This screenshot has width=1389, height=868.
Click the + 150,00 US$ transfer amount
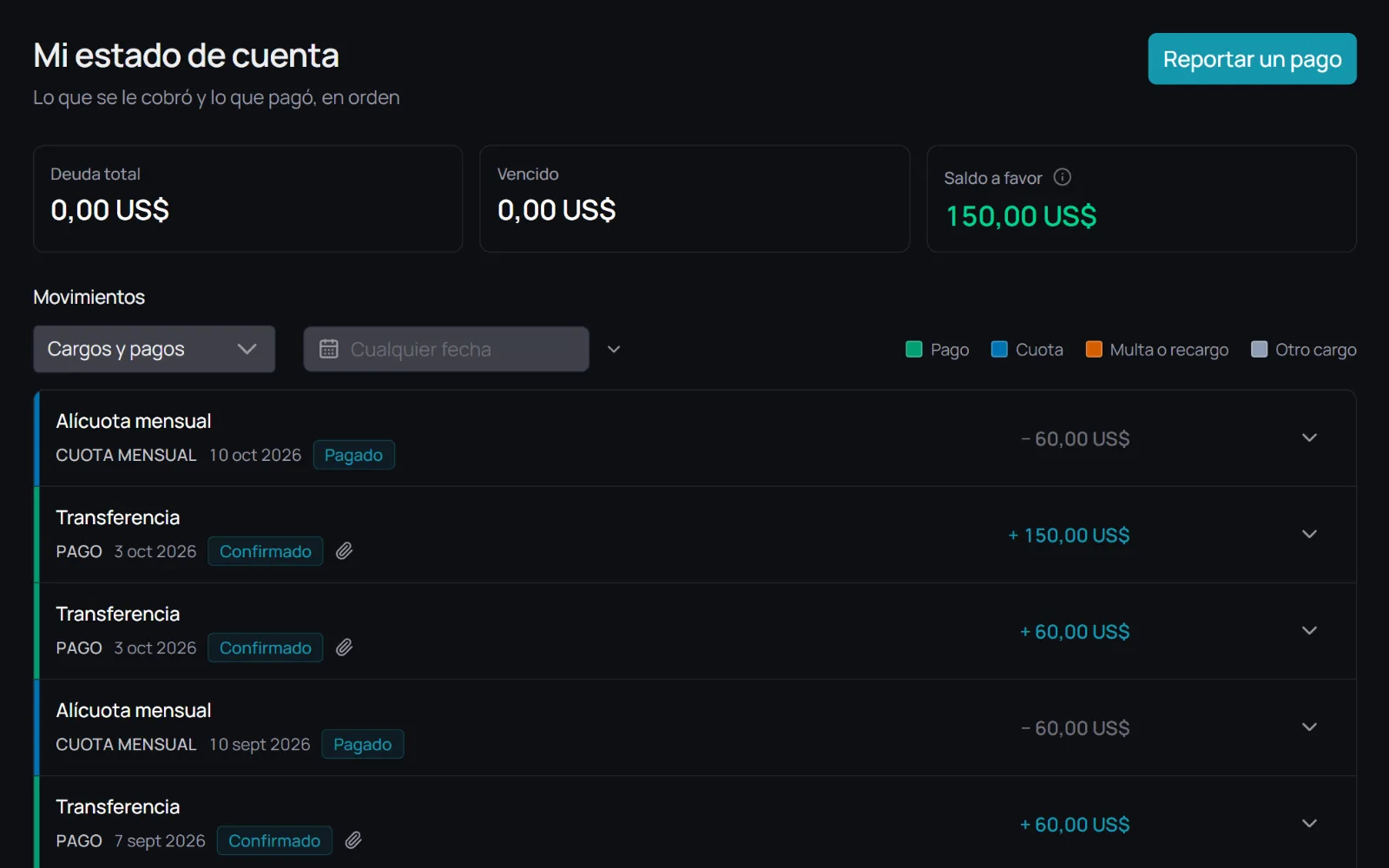click(1069, 536)
